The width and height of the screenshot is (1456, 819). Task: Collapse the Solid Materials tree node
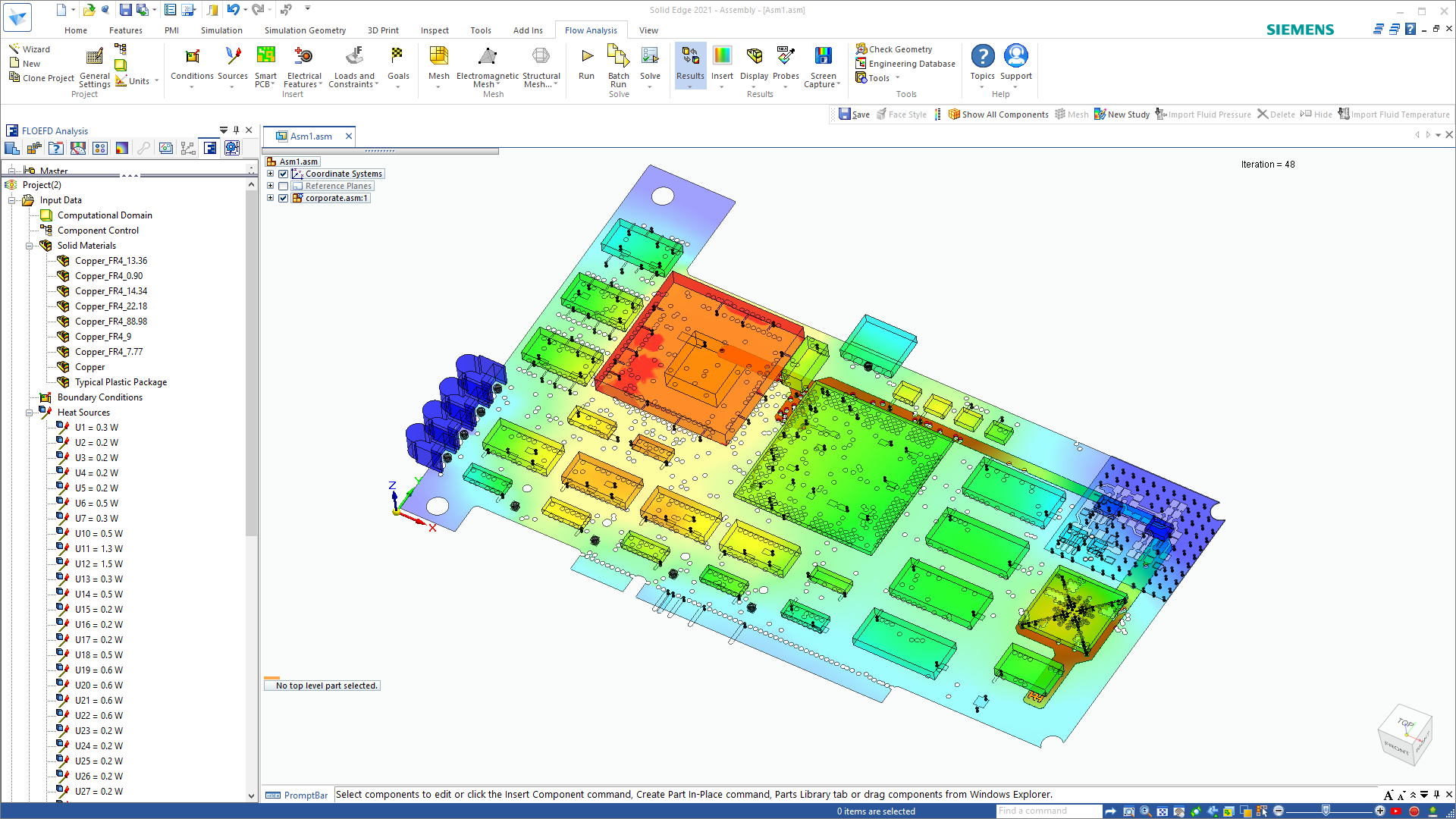(x=30, y=246)
